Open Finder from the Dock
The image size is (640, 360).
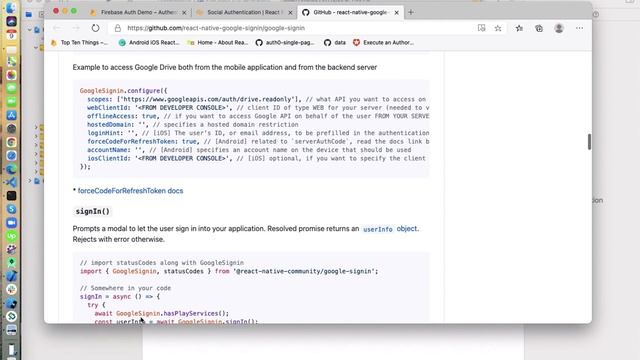(11, 7)
